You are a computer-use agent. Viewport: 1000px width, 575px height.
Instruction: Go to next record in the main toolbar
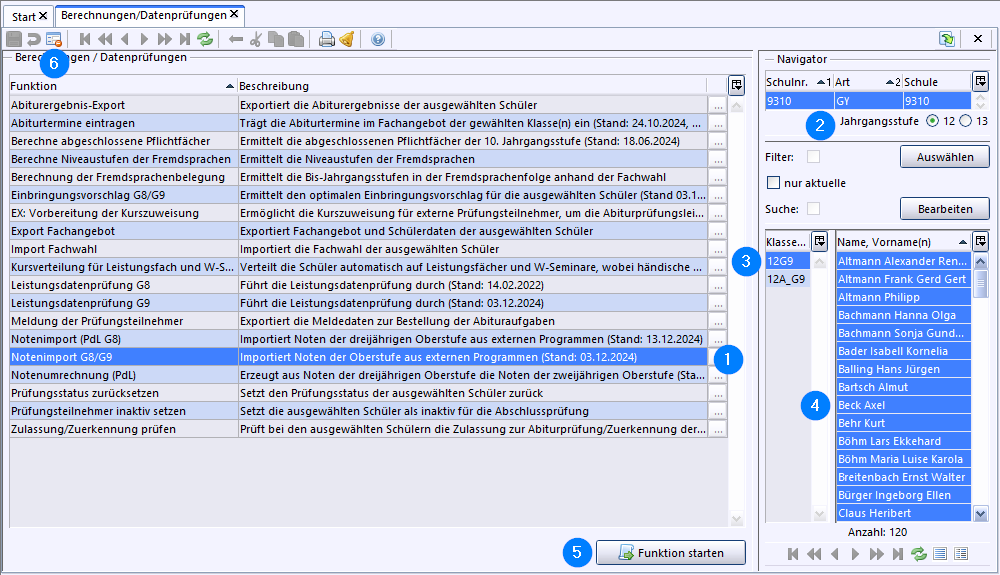(144, 40)
